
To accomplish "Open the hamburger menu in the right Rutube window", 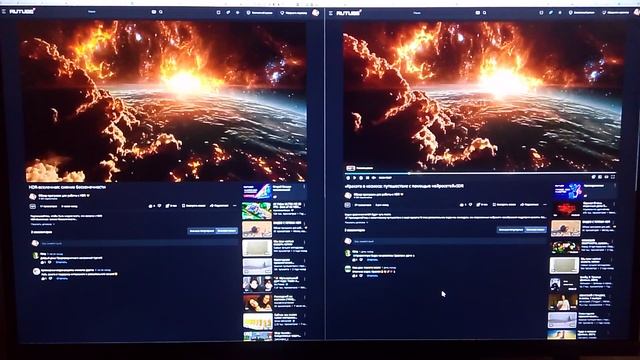I will pyautogui.click(x=331, y=13).
